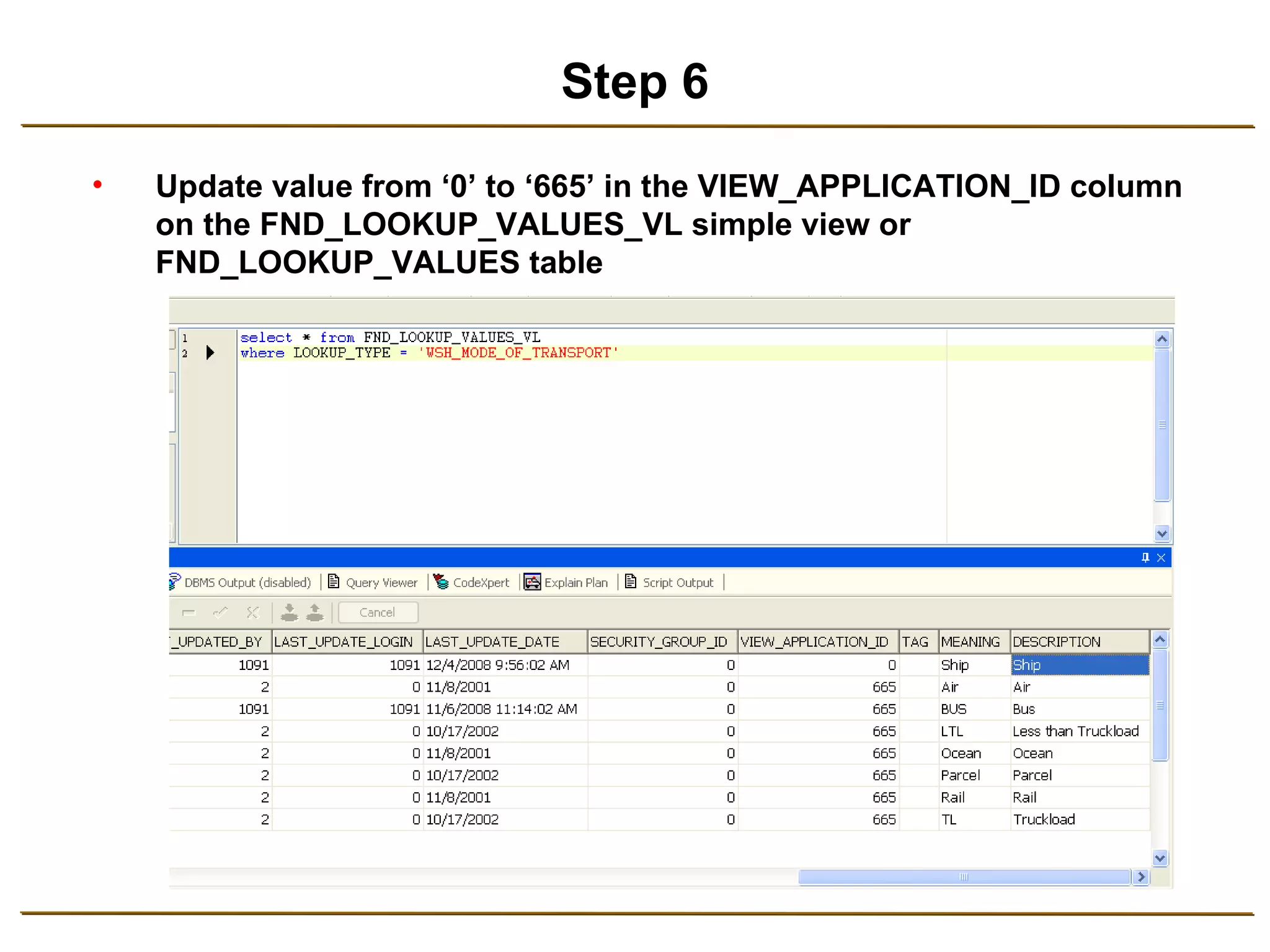Click the grid horizontal scrollbar right arrow
1270x952 pixels.
[x=1141, y=877]
